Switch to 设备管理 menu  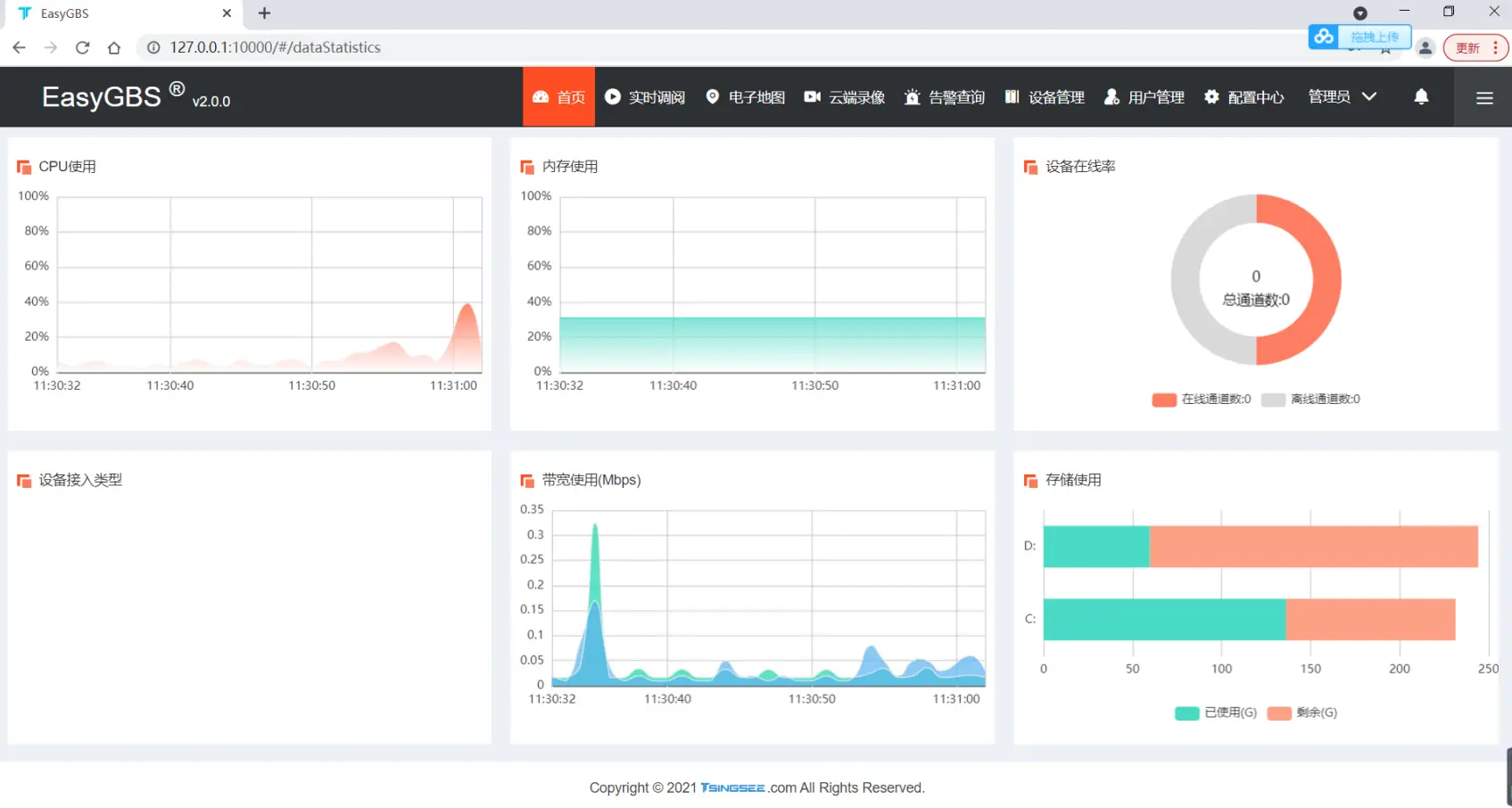[1045, 97]
